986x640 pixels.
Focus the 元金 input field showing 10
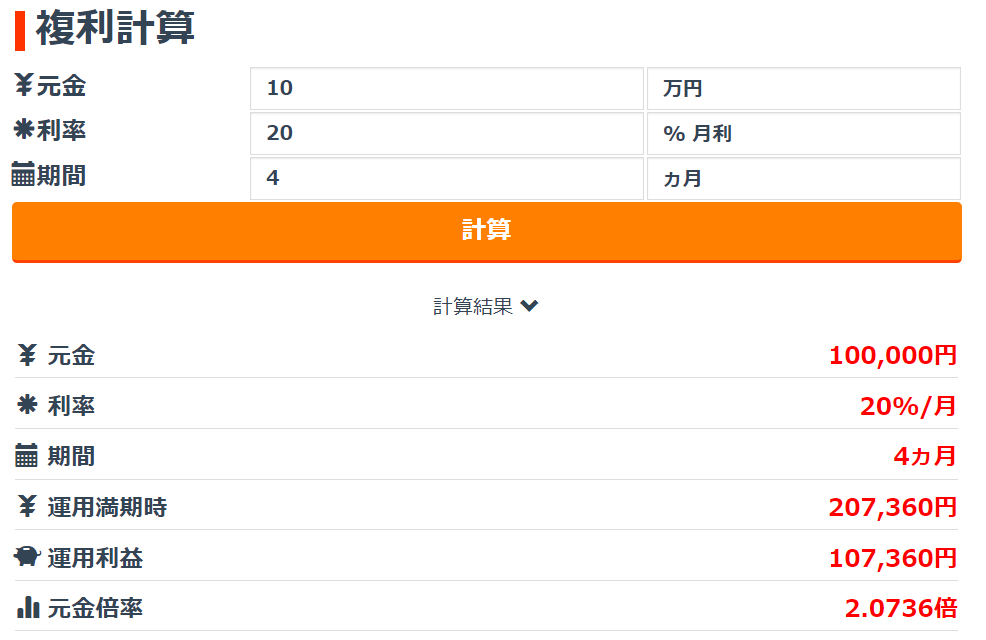pyautogui.click(x=447, y=89)
